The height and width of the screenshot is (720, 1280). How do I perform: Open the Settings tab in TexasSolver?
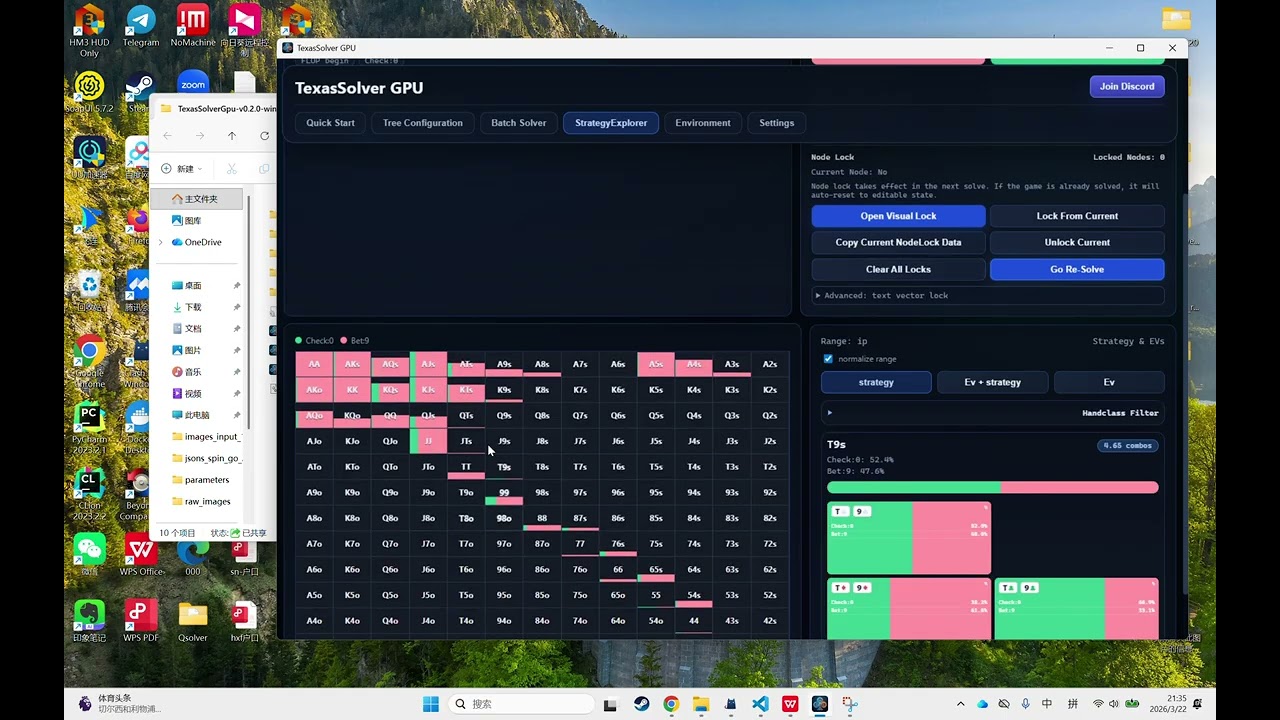(x=777, y=123)
